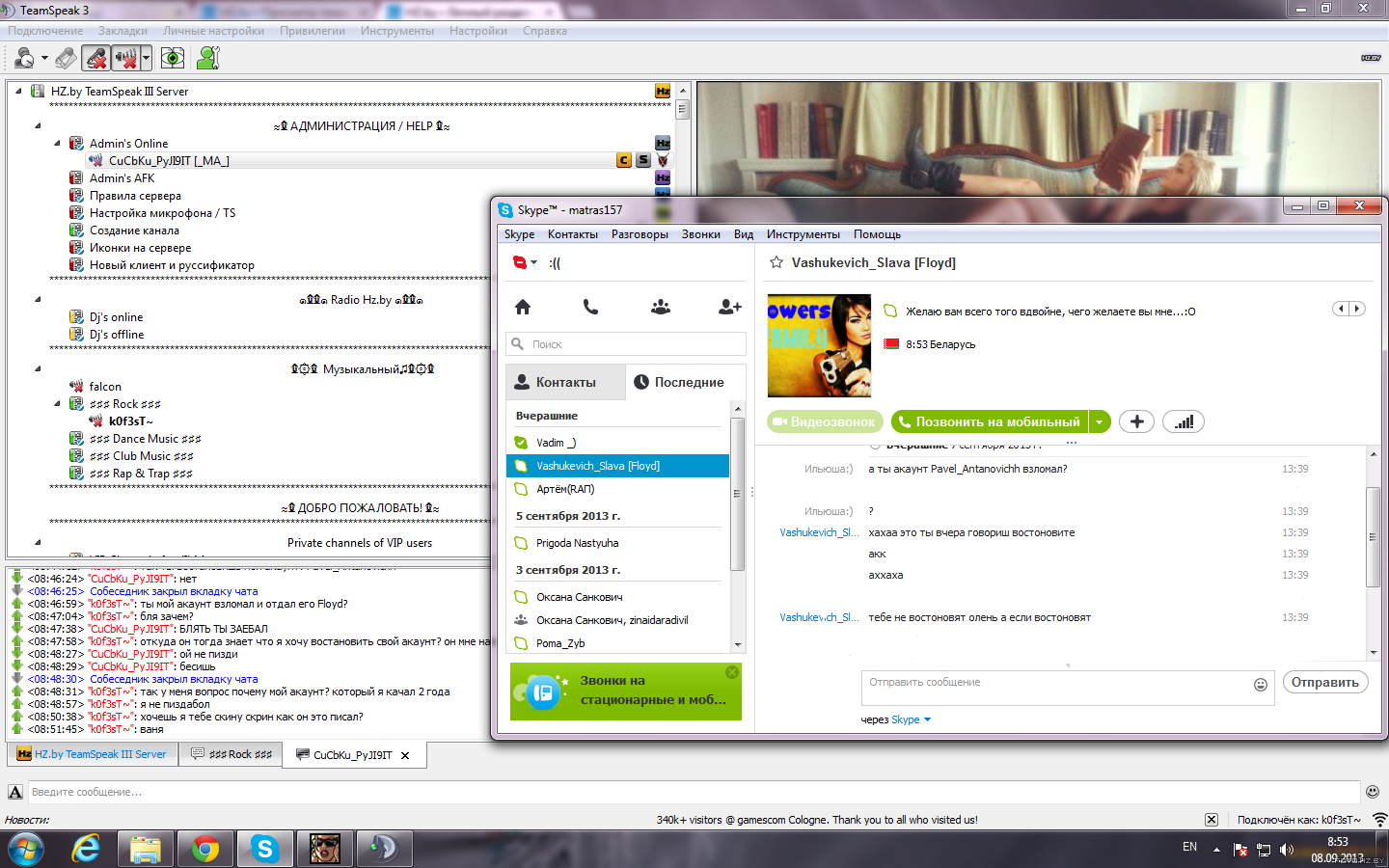Dismiss the news ticker with X button
This screenshot has height=868, width=1389.
tap(1212, 820)
